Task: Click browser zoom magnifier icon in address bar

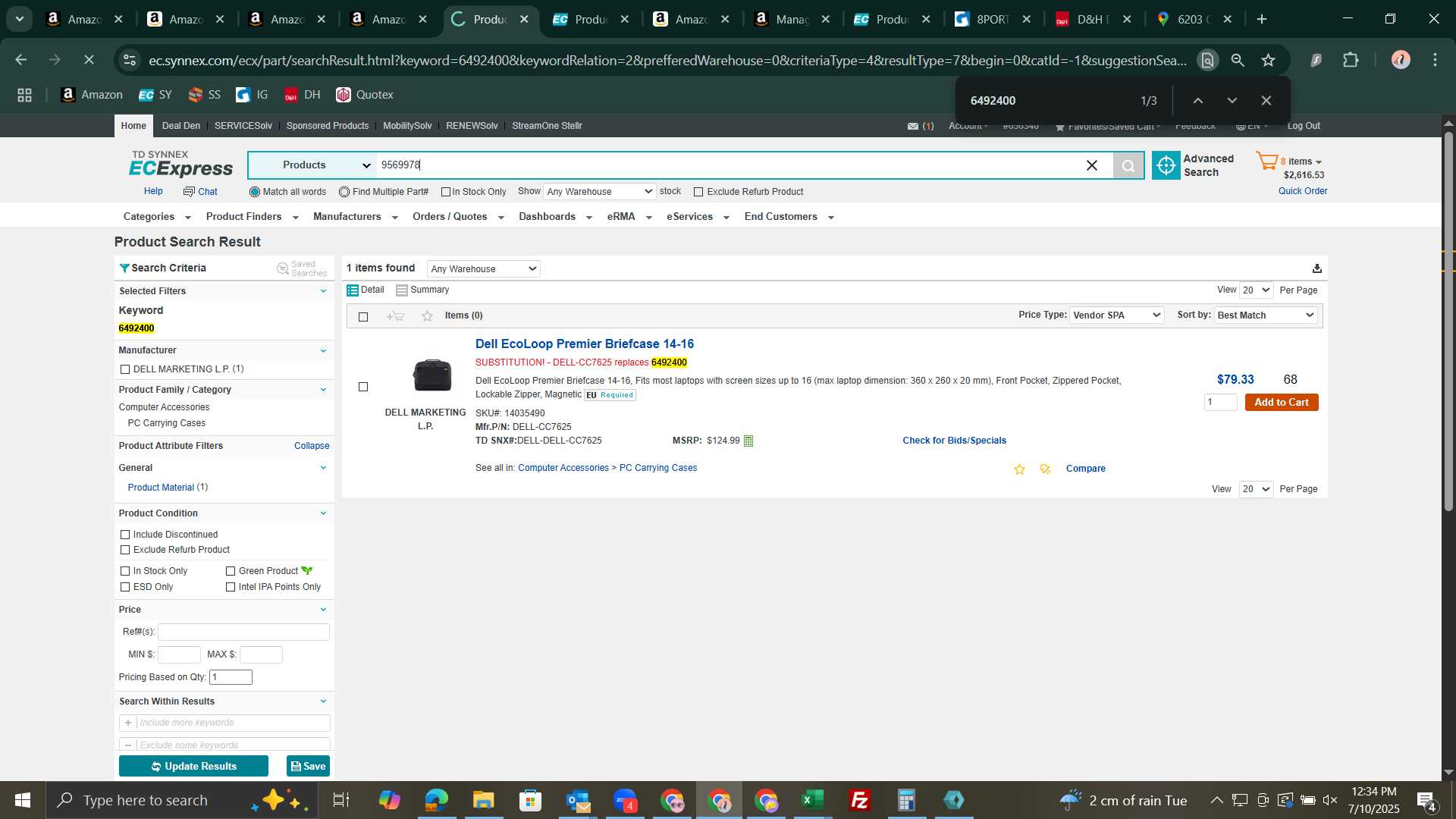Action: tap(1238, 60)
